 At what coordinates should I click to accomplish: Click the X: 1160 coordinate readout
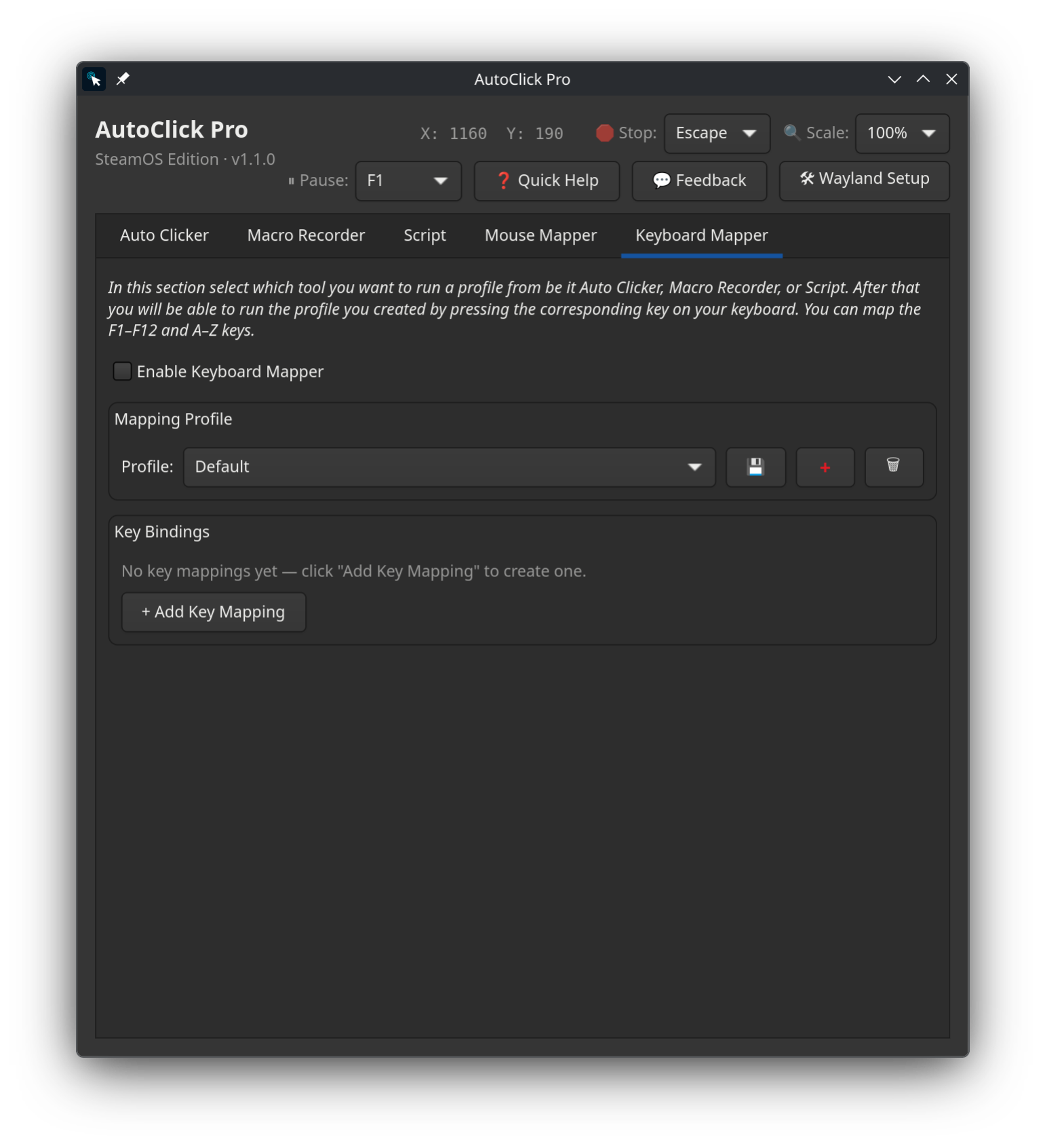click(x=454, y=134)
